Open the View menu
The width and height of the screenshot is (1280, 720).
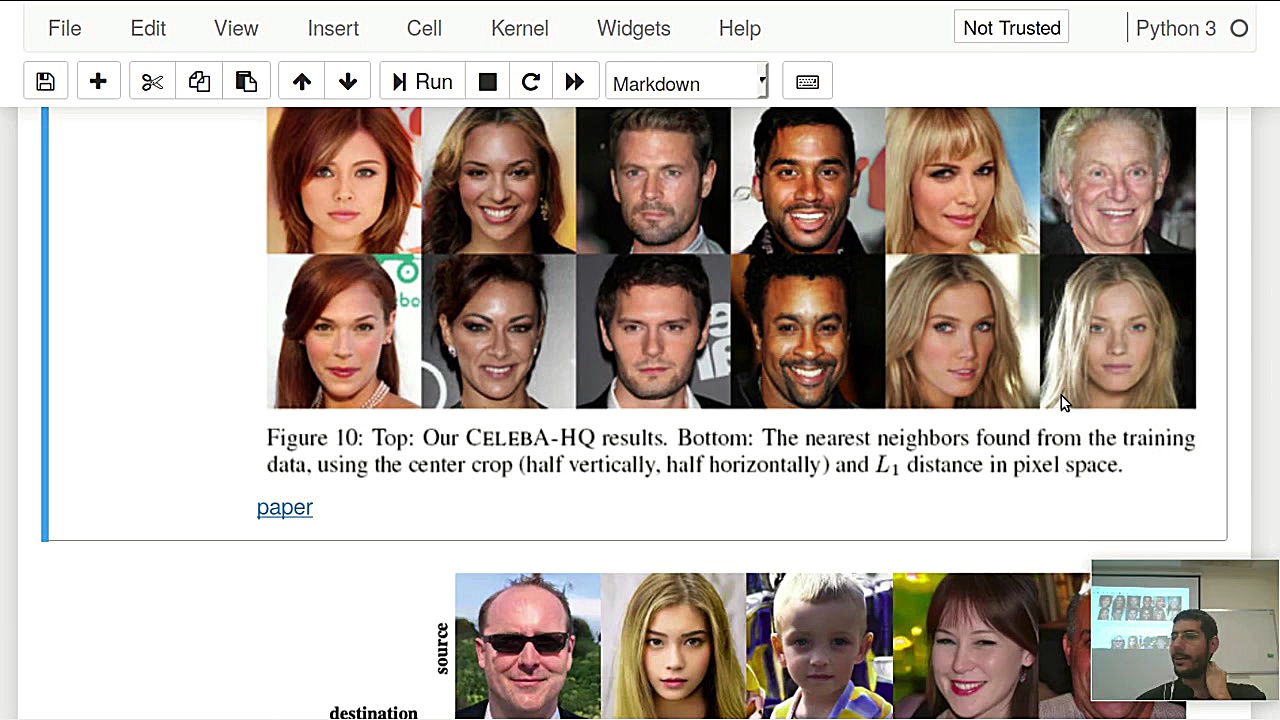236,28
